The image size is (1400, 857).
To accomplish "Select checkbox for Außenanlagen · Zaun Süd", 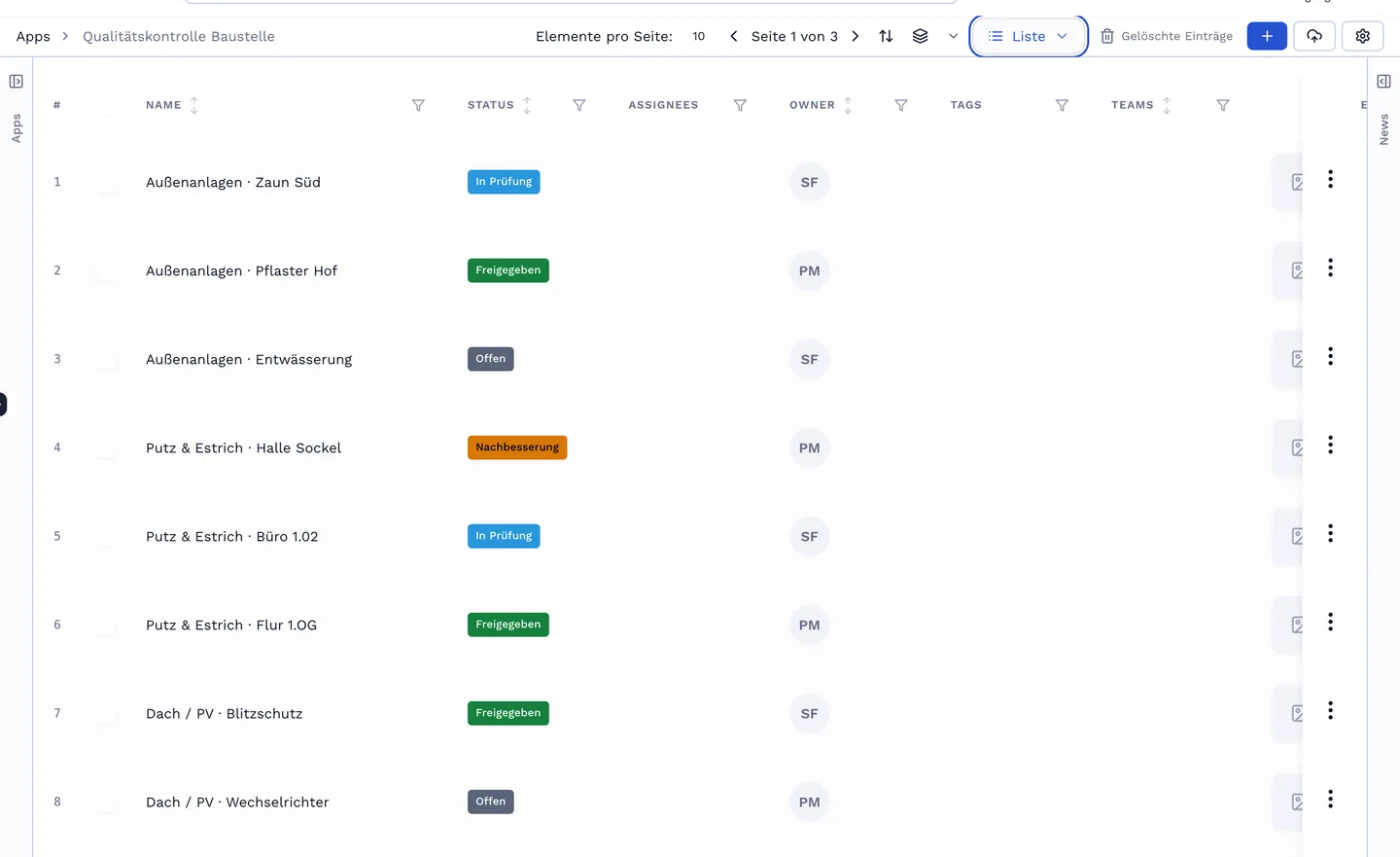I will [x=106, y=182].
